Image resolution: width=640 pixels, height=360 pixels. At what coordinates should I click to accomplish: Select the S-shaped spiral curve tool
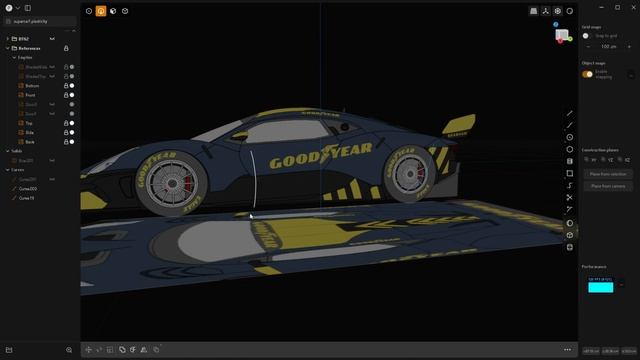click(x=570, y=185)
